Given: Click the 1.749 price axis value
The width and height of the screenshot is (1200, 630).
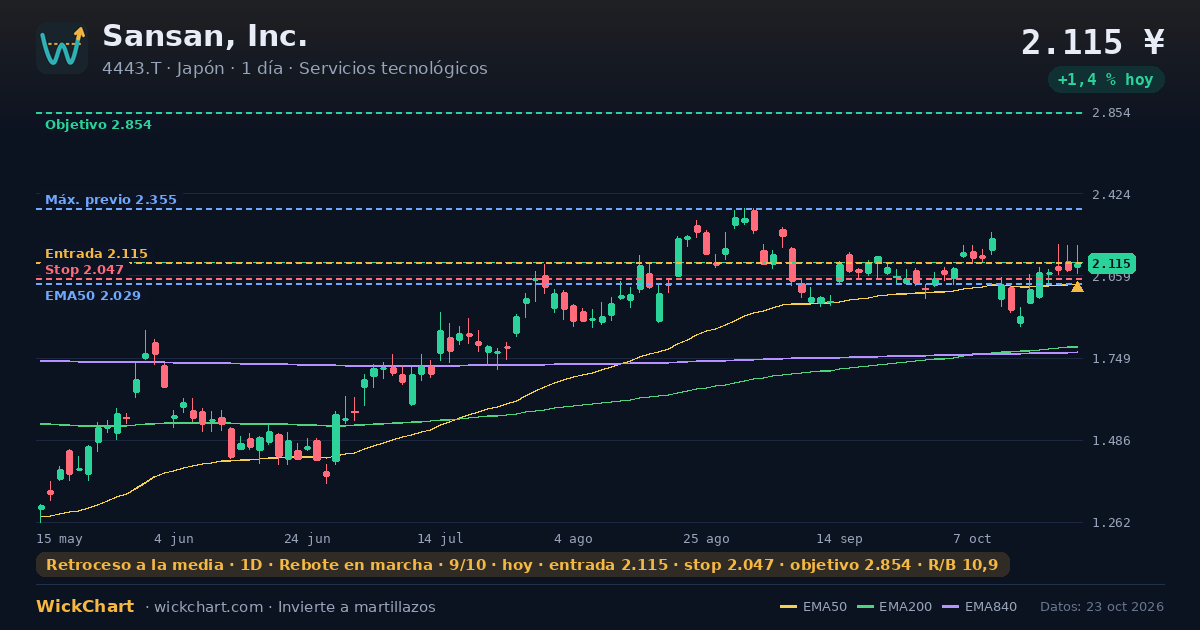Looking at the screenshot, I should 1111,359.
